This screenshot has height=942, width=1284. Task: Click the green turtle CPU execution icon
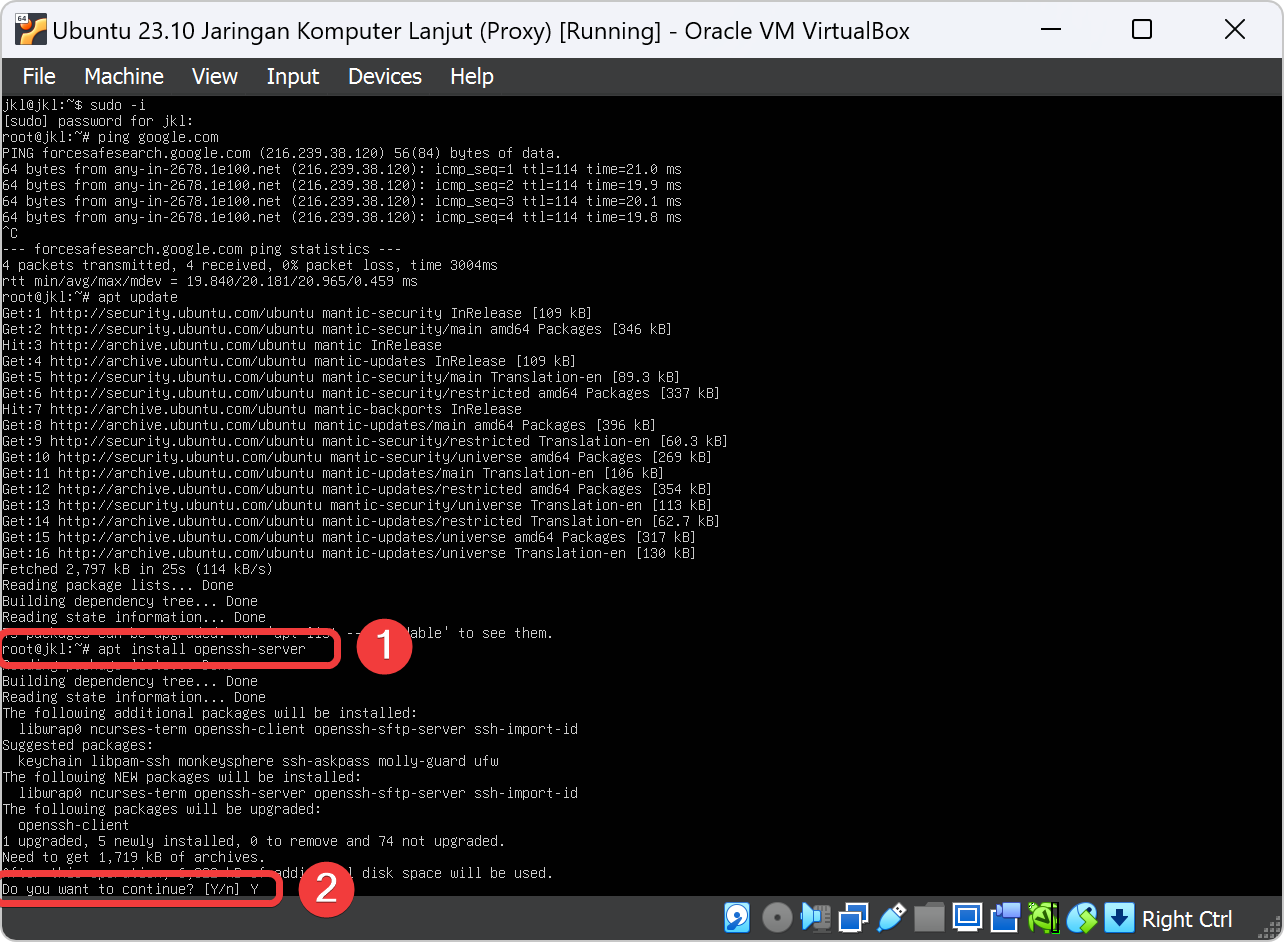point(1043,917)
